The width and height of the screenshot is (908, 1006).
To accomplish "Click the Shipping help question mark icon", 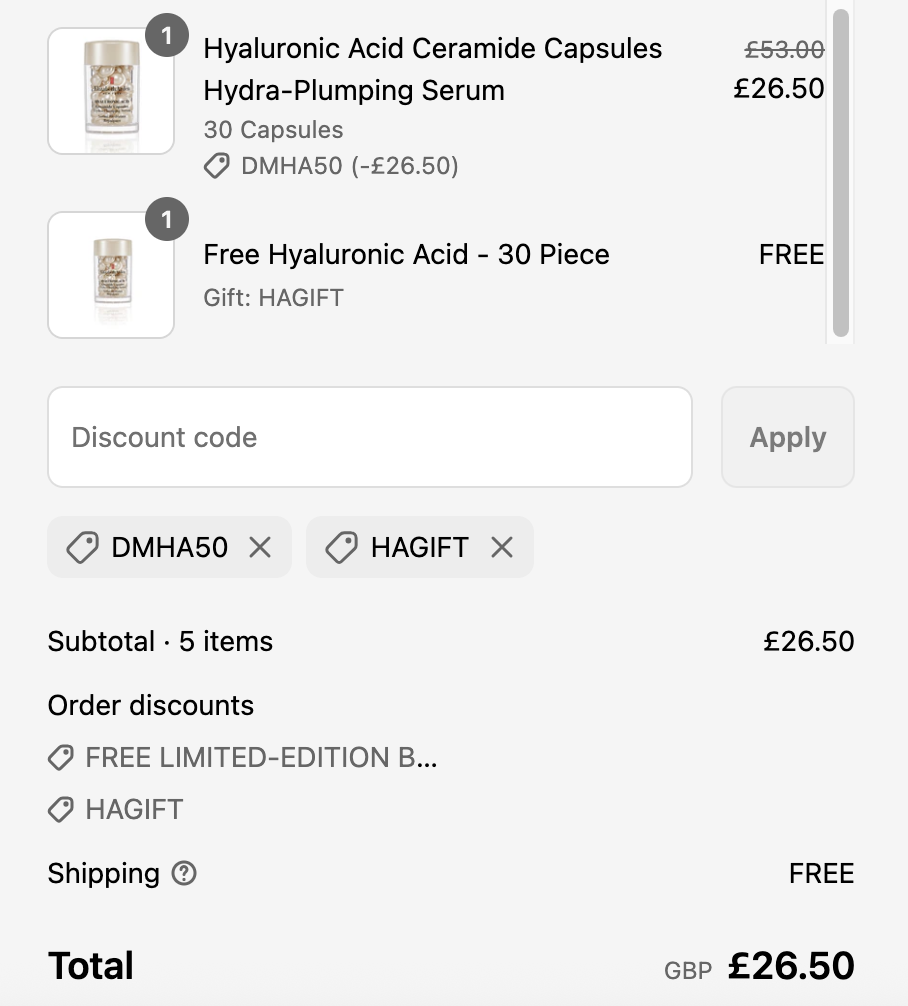I will 184,873.
